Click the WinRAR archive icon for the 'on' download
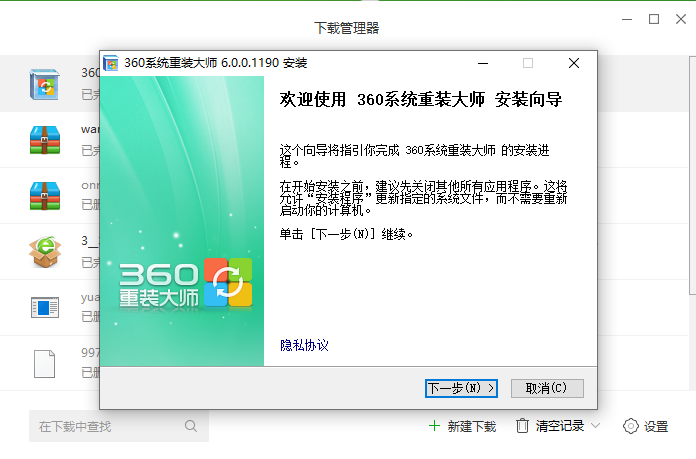696x459 pixels. point(44,196)
